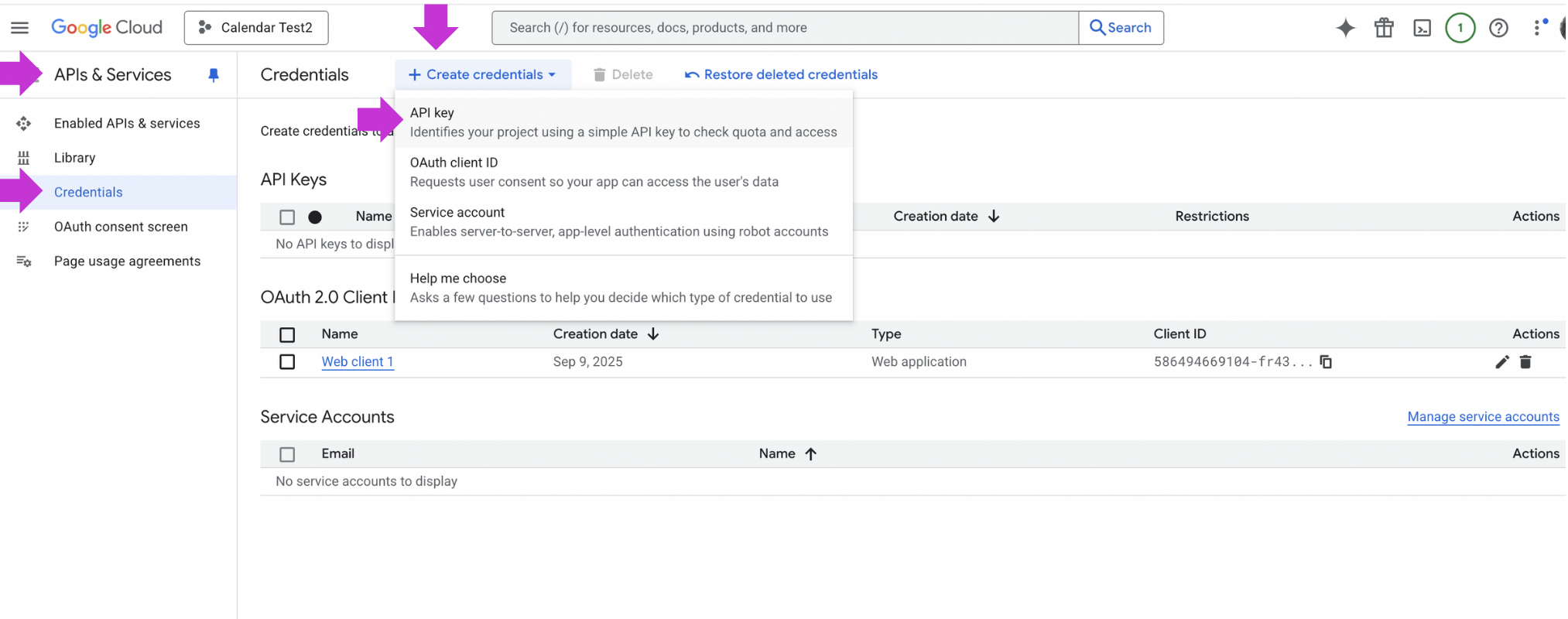Open the Create credentials dropdown
Viewport: 1568px width, 619px height.
click(483, 75)
